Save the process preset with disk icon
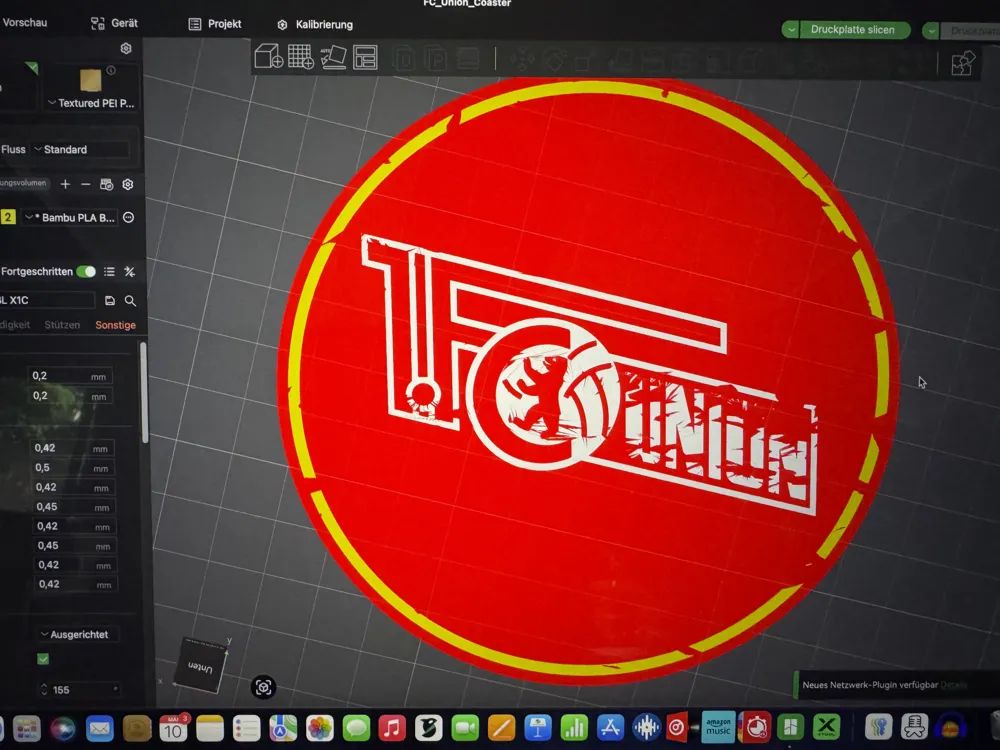 click(x=110, y=300)
